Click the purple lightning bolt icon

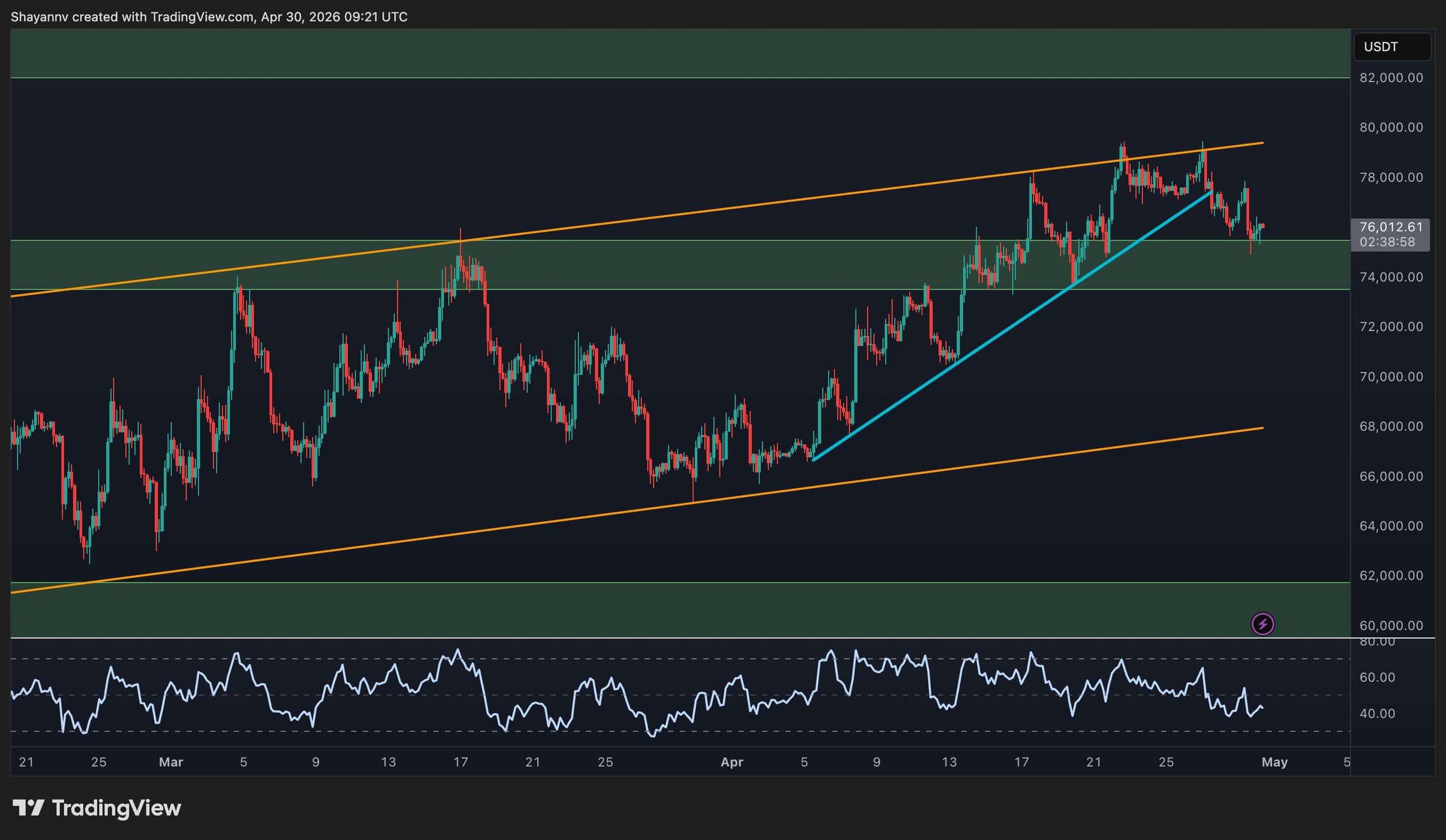pyautogui.click(x=1262, y=624)
